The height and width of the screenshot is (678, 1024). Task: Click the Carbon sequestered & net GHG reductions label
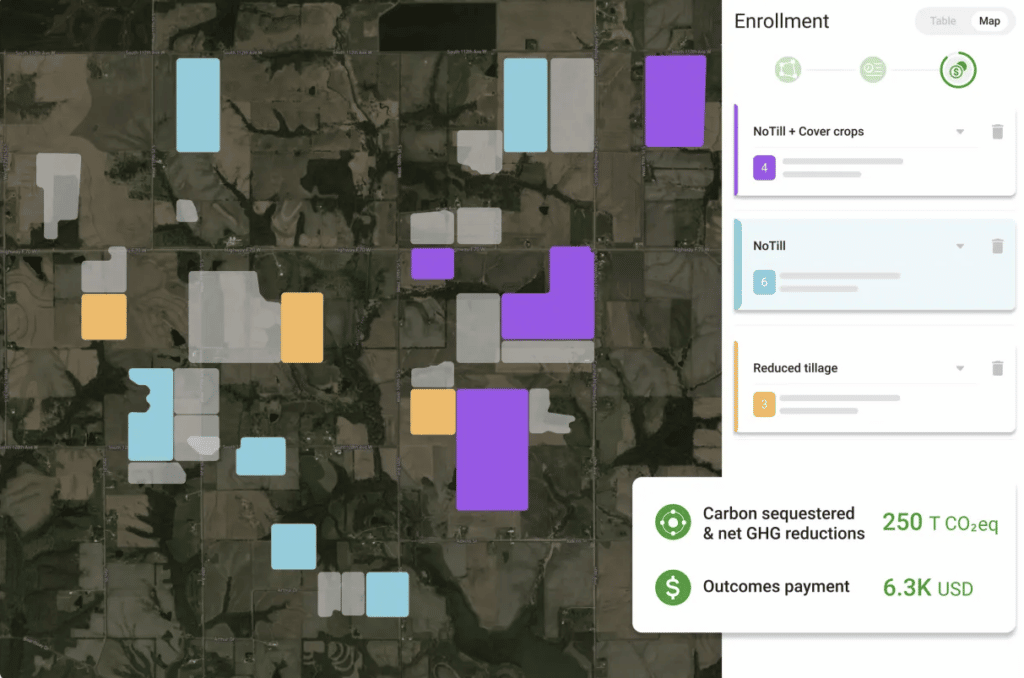[784, 523]
